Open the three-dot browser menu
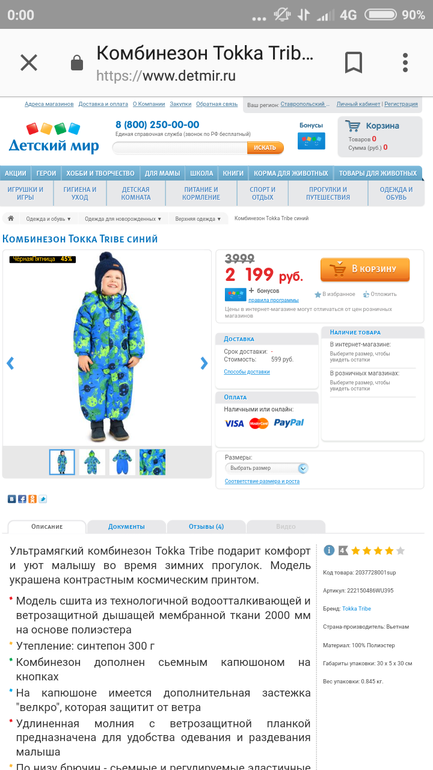The width and height of the screenshot is (433, 770). 405,63
